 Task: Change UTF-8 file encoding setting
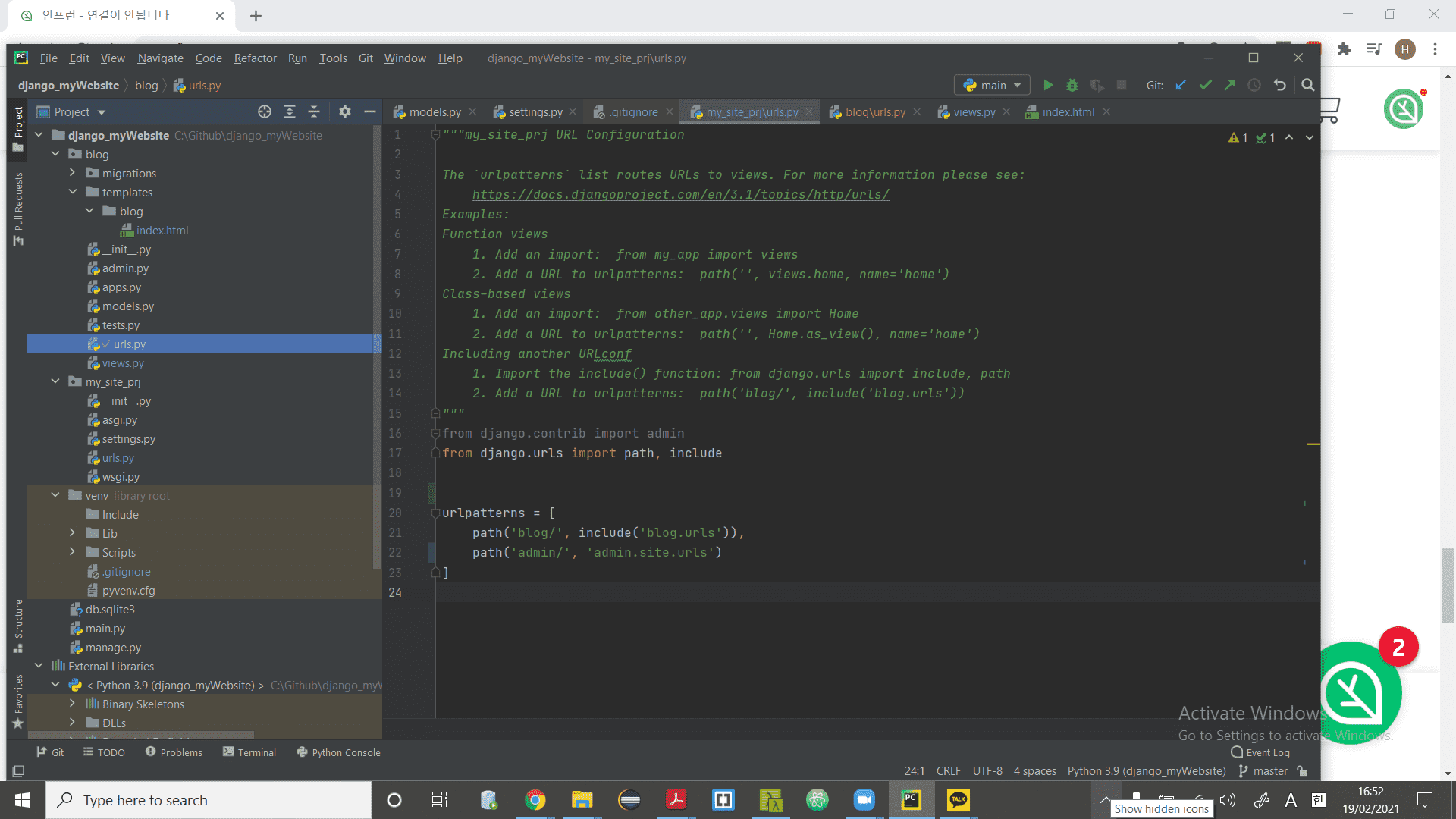pos(987,771)
